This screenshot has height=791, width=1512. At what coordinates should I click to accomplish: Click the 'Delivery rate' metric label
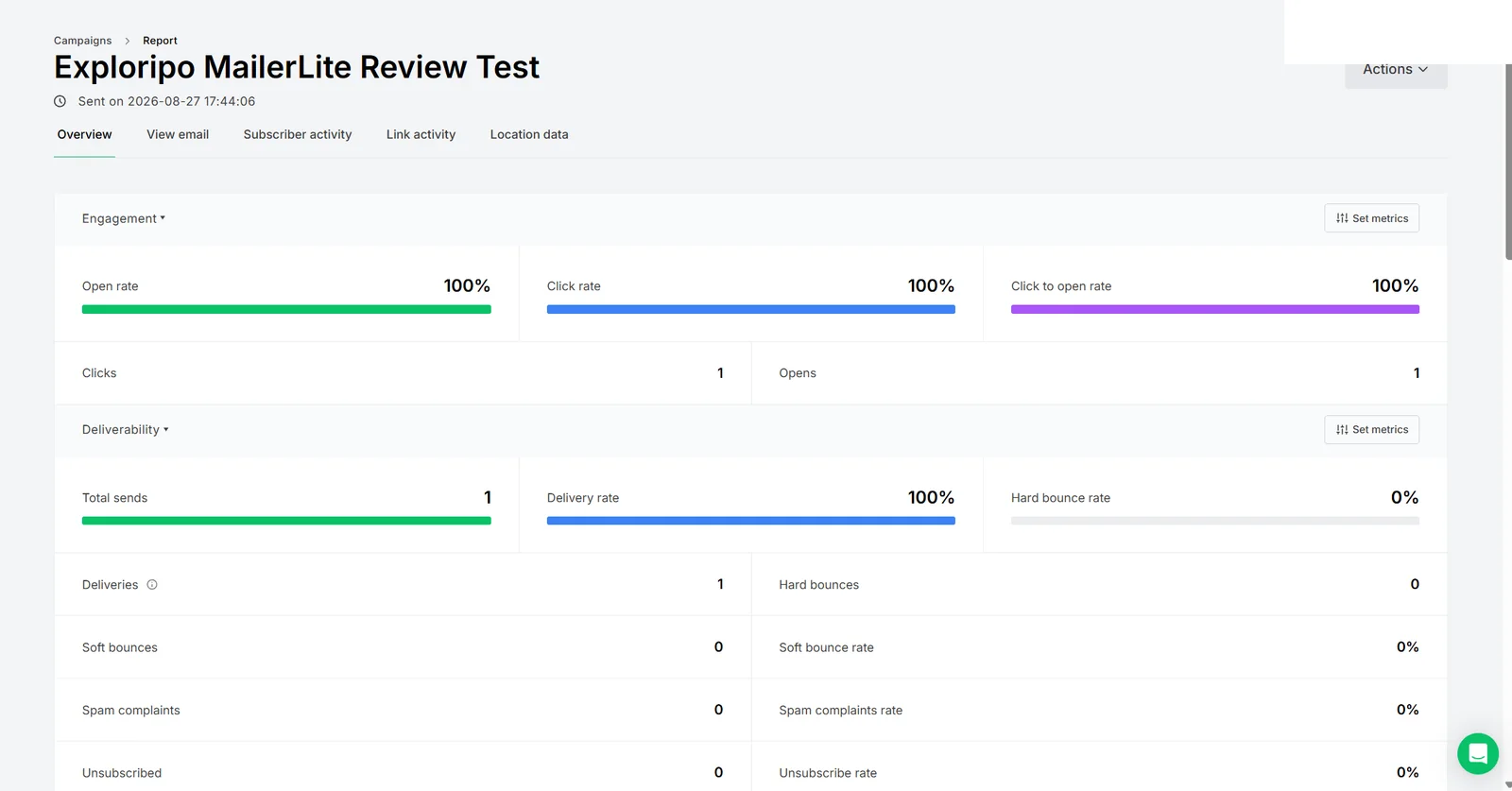[x=583, y=498]
